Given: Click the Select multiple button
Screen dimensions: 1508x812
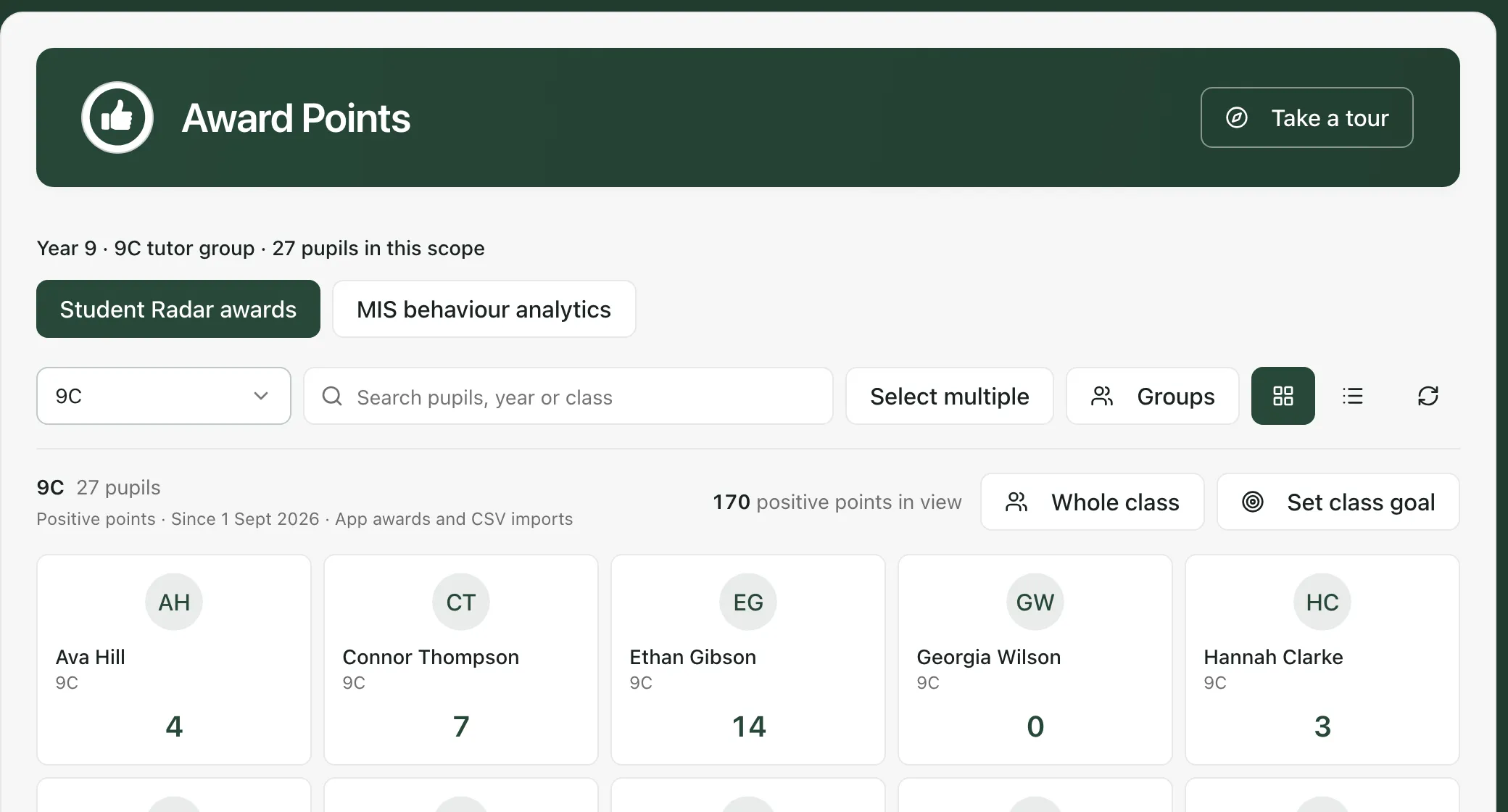Looking at the screenshot, I should pos(950,396).
